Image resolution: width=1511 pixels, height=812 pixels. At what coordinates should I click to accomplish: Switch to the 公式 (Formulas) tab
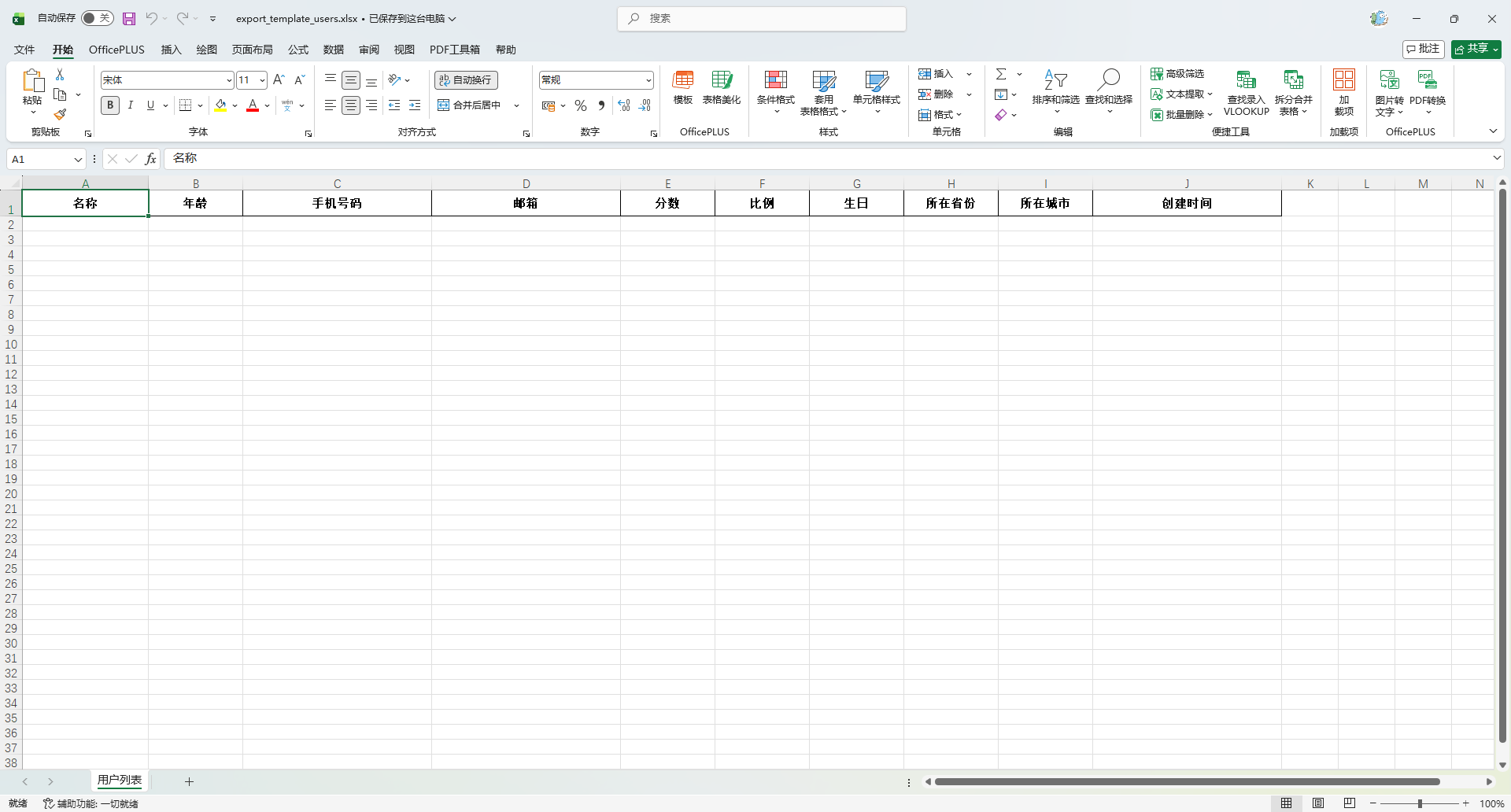tap(298, 50)
